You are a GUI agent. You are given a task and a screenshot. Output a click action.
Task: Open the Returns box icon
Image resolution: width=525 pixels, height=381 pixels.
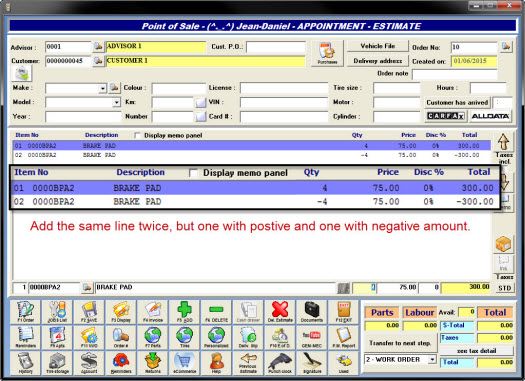[153, 363]
